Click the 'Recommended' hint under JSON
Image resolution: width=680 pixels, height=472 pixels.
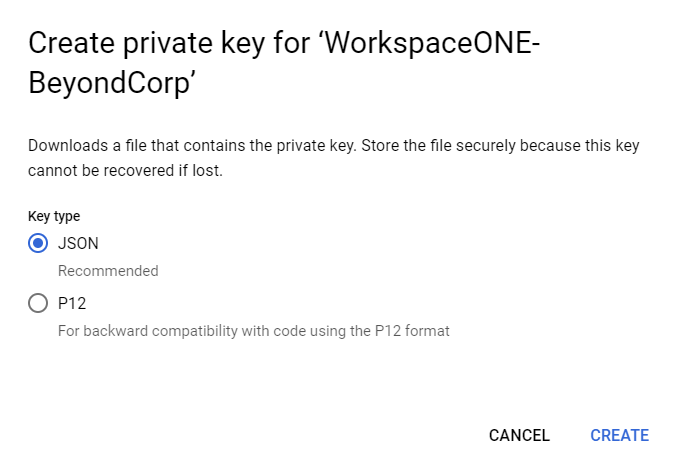pyautogui.click(x=108, y=271)
